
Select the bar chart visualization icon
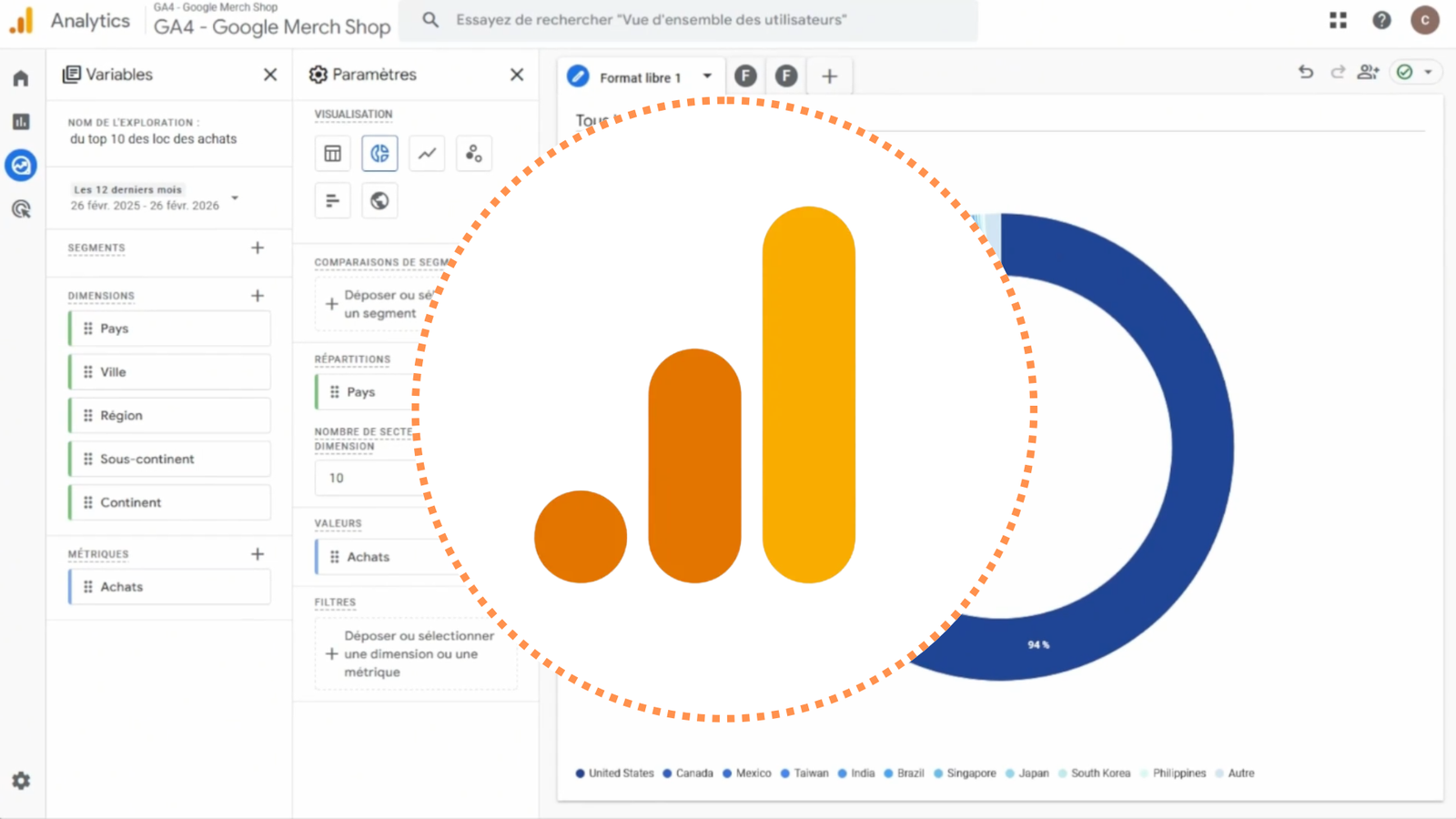coord(332,200)
